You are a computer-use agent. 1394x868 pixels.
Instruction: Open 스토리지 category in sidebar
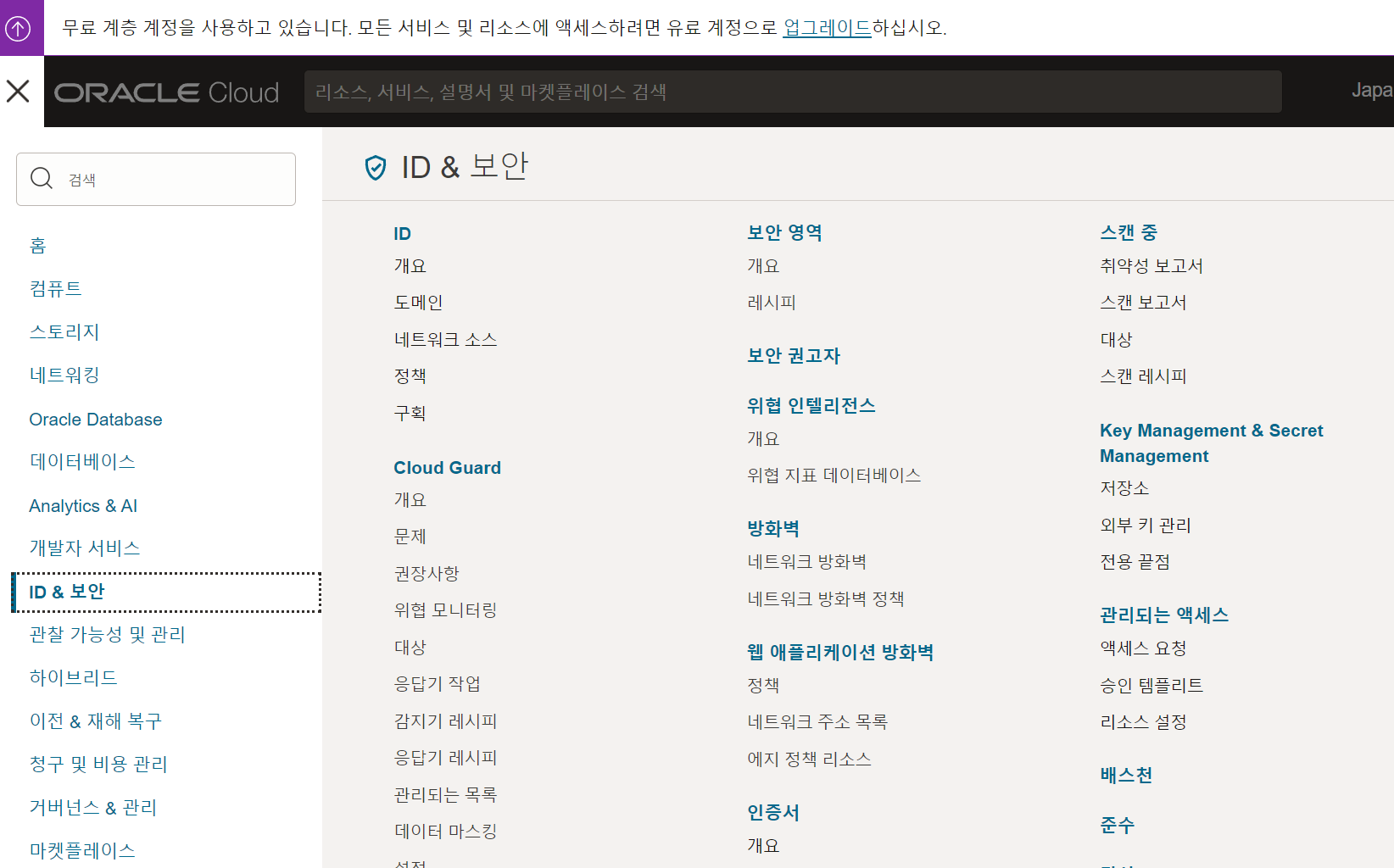(x=64, y=332)
